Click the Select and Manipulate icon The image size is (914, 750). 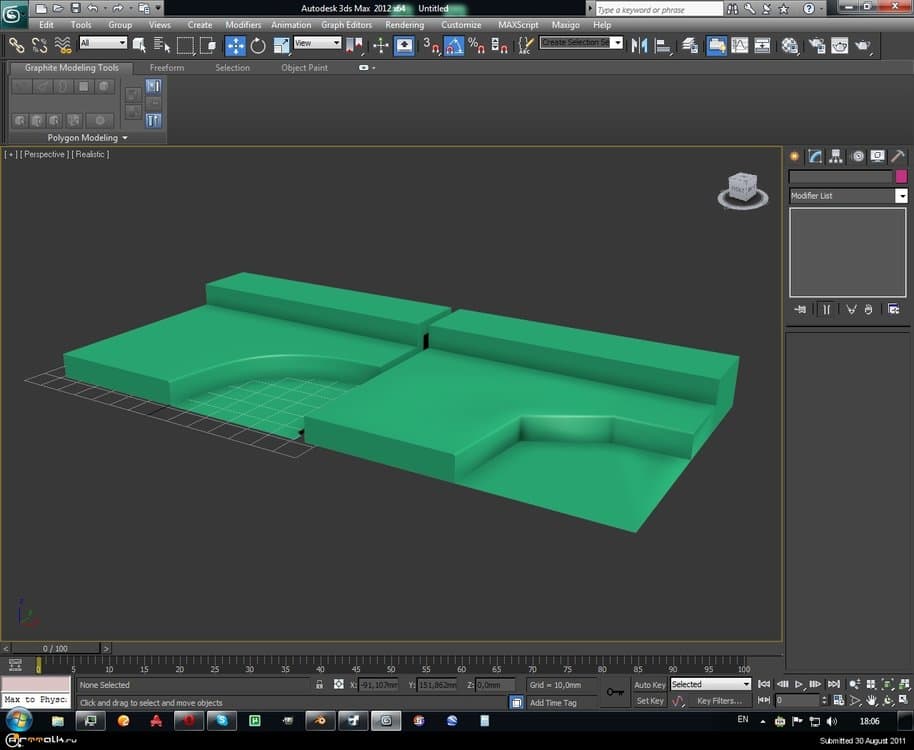pyautogui.click(x=381, y=45)
